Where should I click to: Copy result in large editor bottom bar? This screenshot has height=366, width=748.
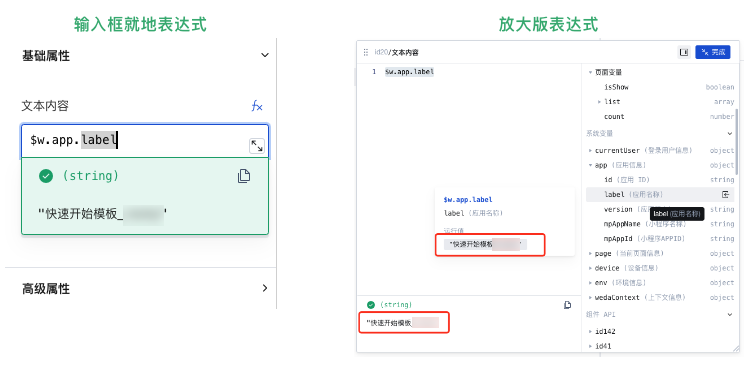(568, 305)
